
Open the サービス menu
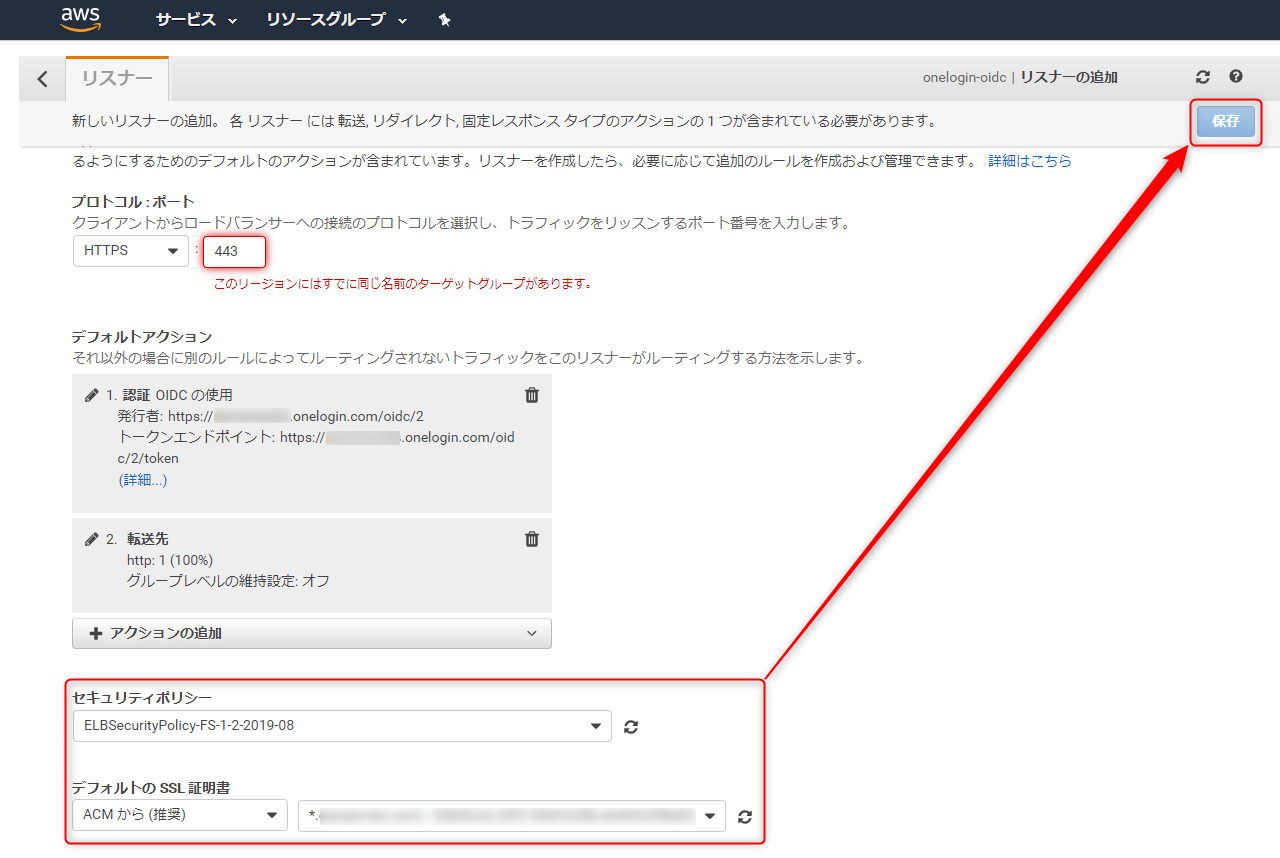coord(196,20)
